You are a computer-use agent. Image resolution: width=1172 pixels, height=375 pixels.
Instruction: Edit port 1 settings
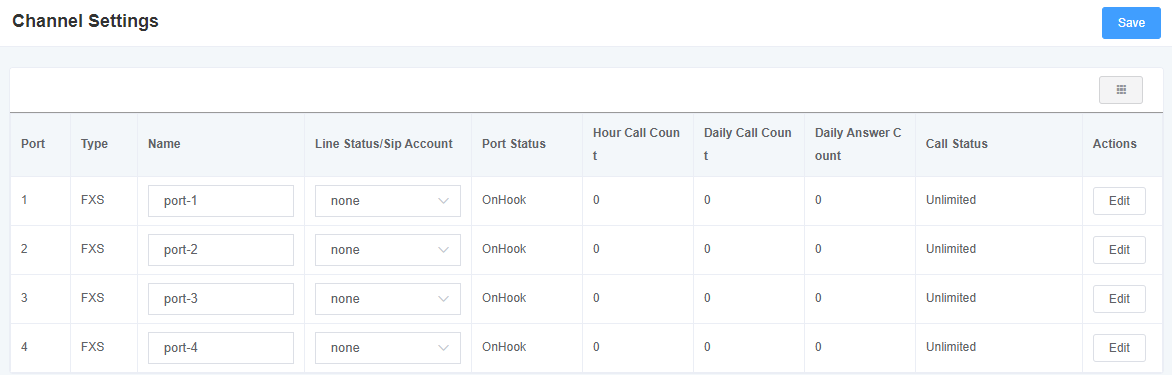click(x=1119, y=201)
